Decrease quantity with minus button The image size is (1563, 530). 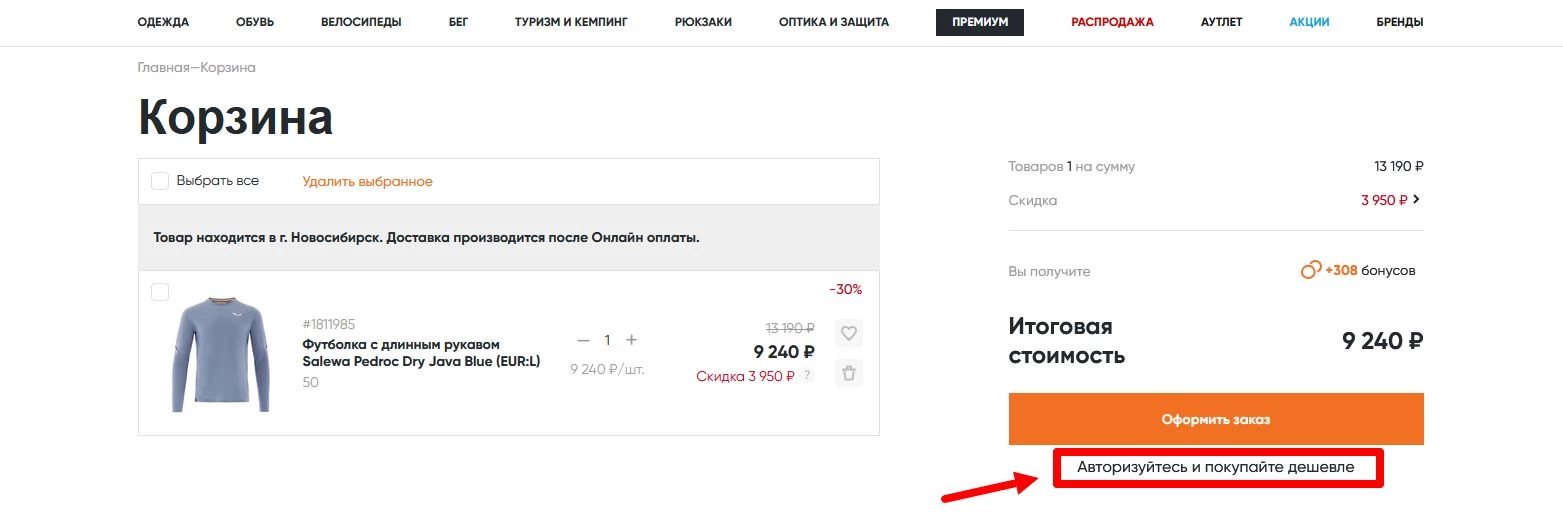pyautogui.click(x=584, y=340)
